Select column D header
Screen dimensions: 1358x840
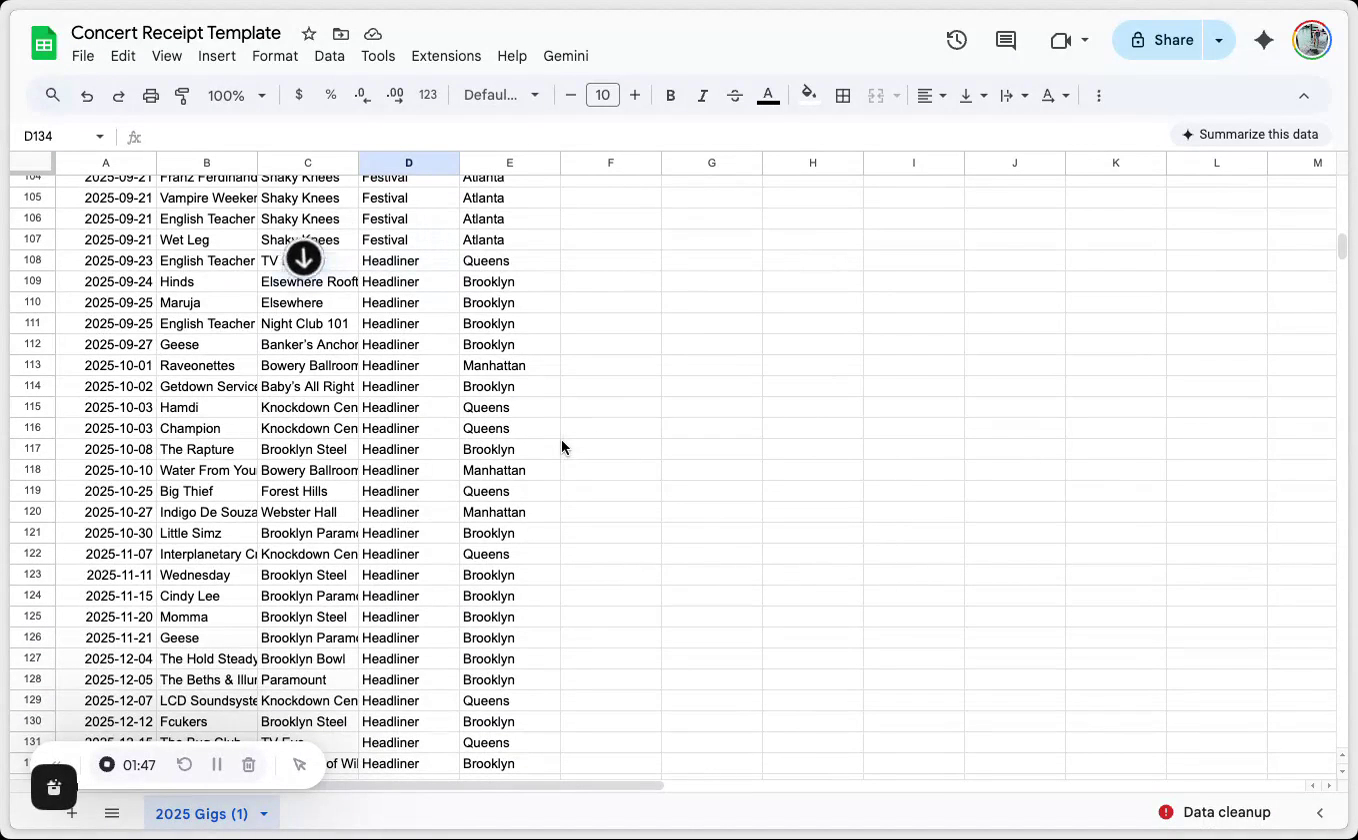[x=409, y=163]
